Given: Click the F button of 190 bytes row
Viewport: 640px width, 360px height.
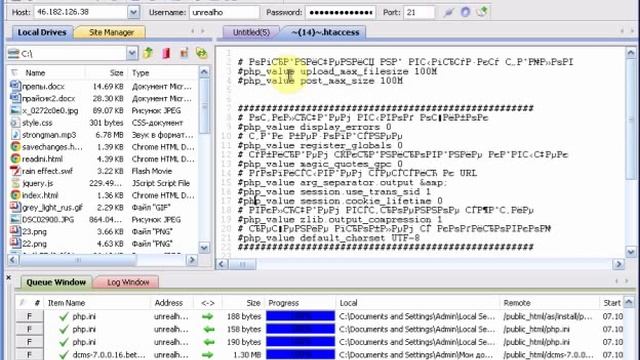Looking at the screenshot, I should [29, 342].
